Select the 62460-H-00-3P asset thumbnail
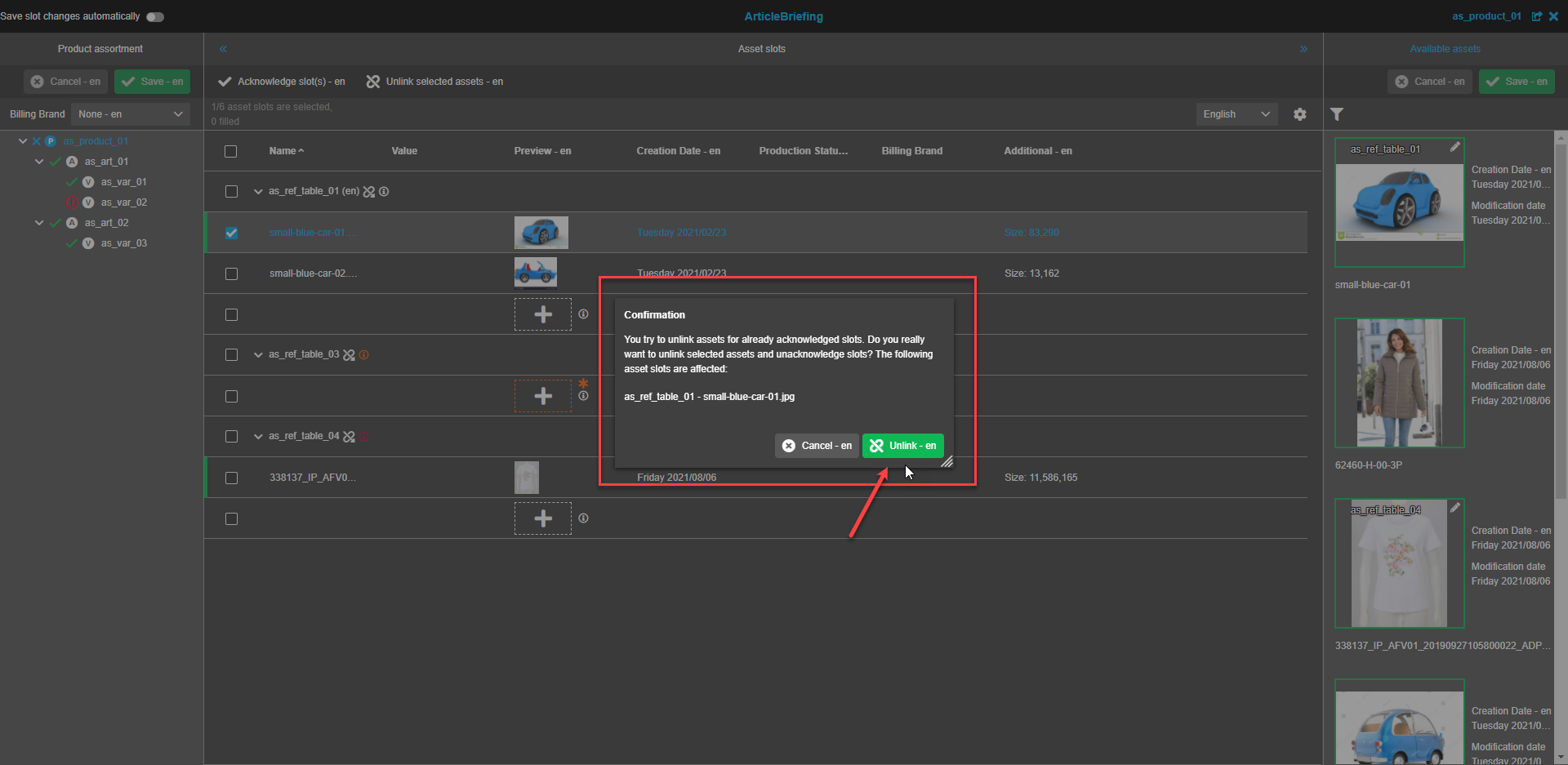1568x765 pixels. tap(1399, 383)
